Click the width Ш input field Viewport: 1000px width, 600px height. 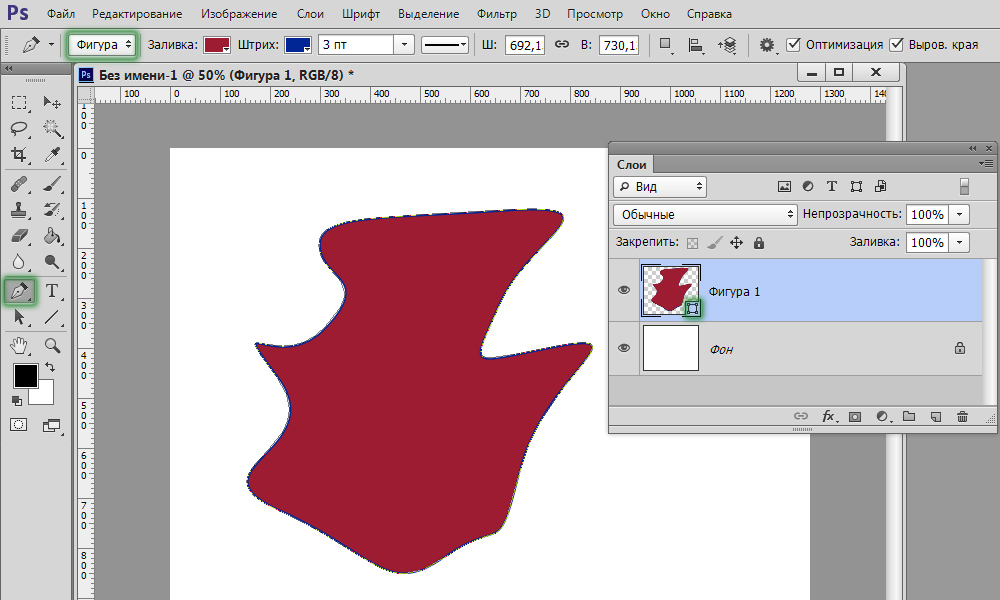pyautogui.click(x=523, y=45)
